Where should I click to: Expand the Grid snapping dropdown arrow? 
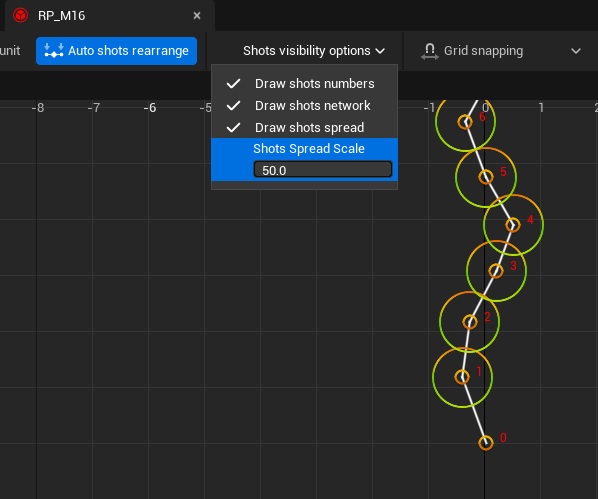[x=576, y=51]
